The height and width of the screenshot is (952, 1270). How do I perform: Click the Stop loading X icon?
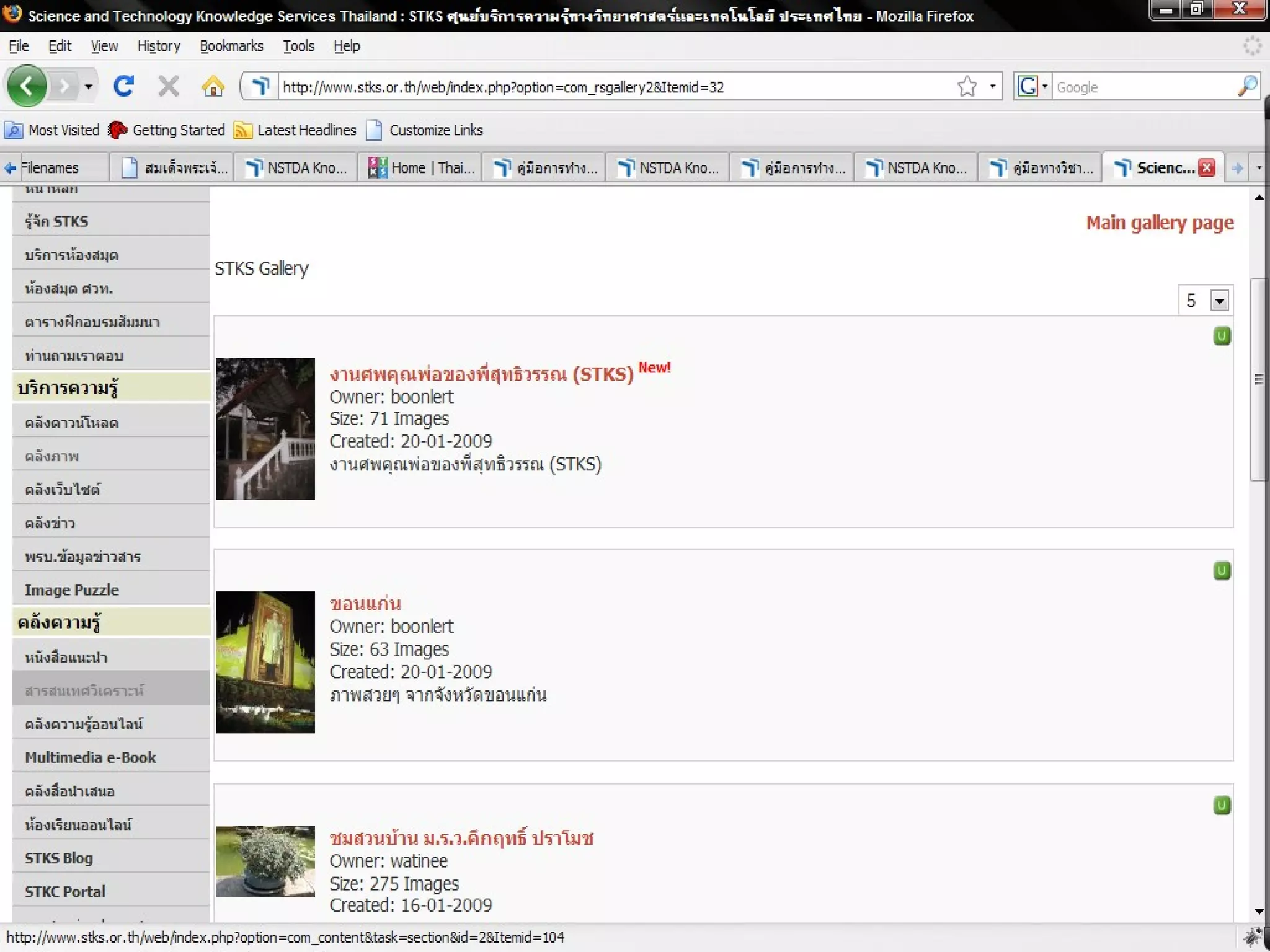click(168, 86)
